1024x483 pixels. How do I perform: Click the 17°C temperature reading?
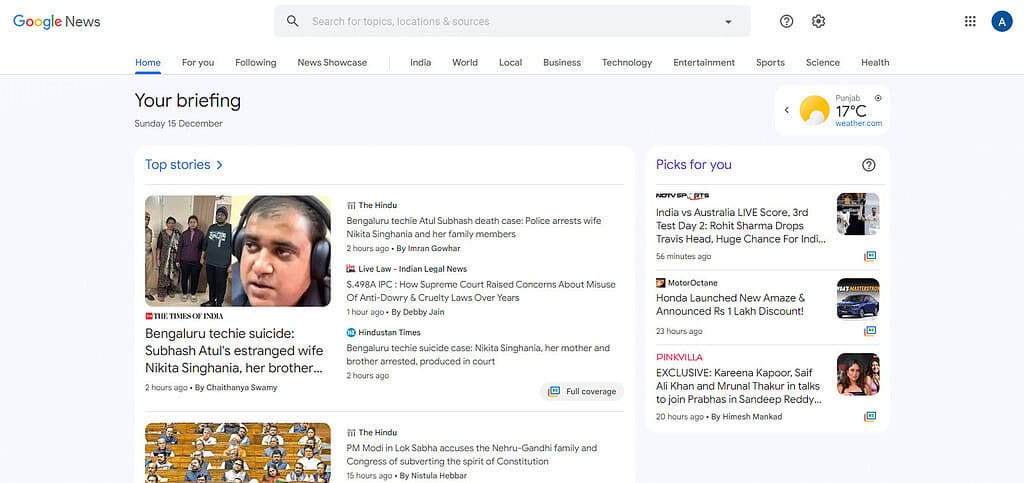tap(851, 111)
